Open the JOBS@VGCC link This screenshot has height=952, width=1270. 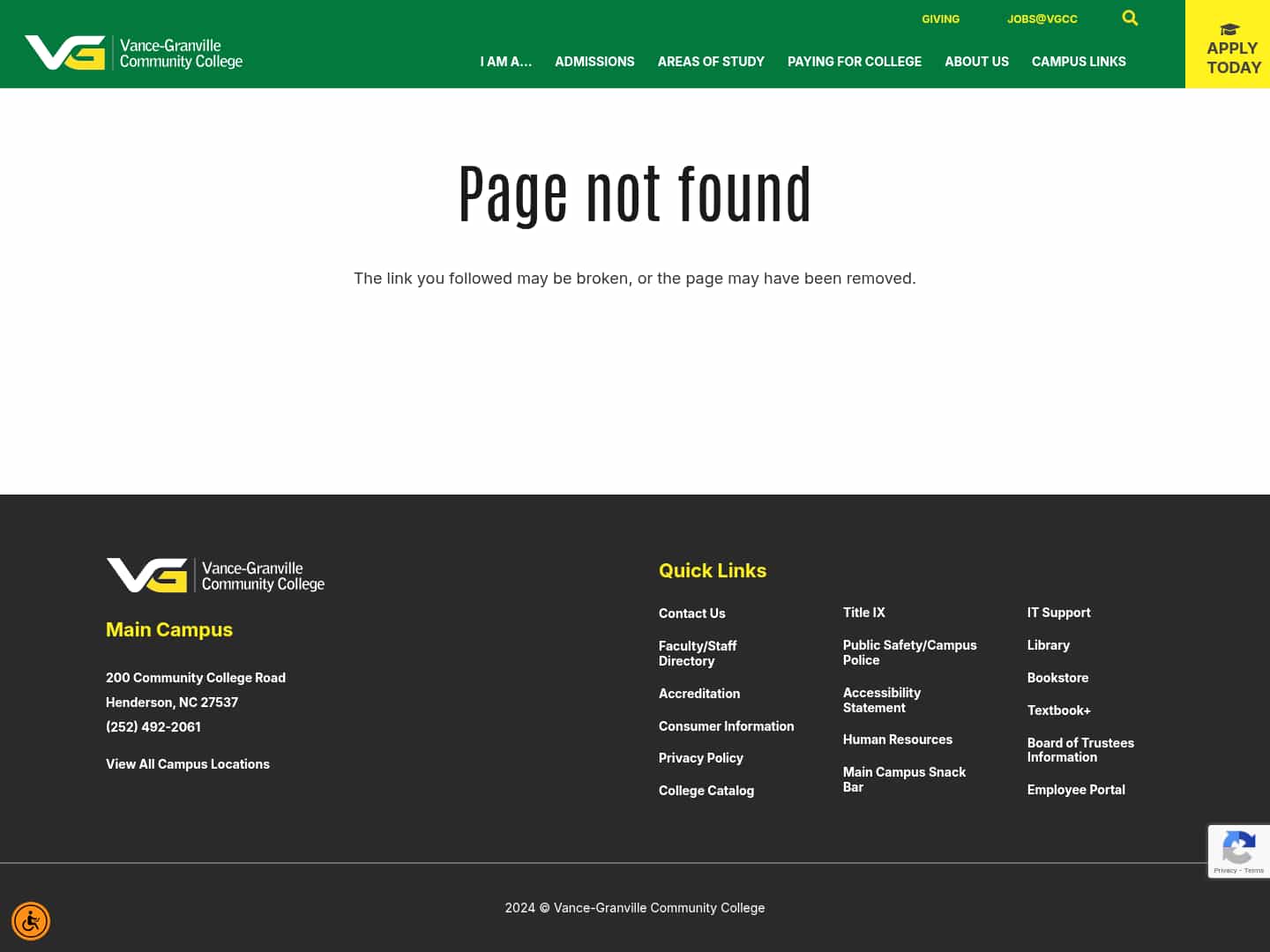pos(1042,19)
